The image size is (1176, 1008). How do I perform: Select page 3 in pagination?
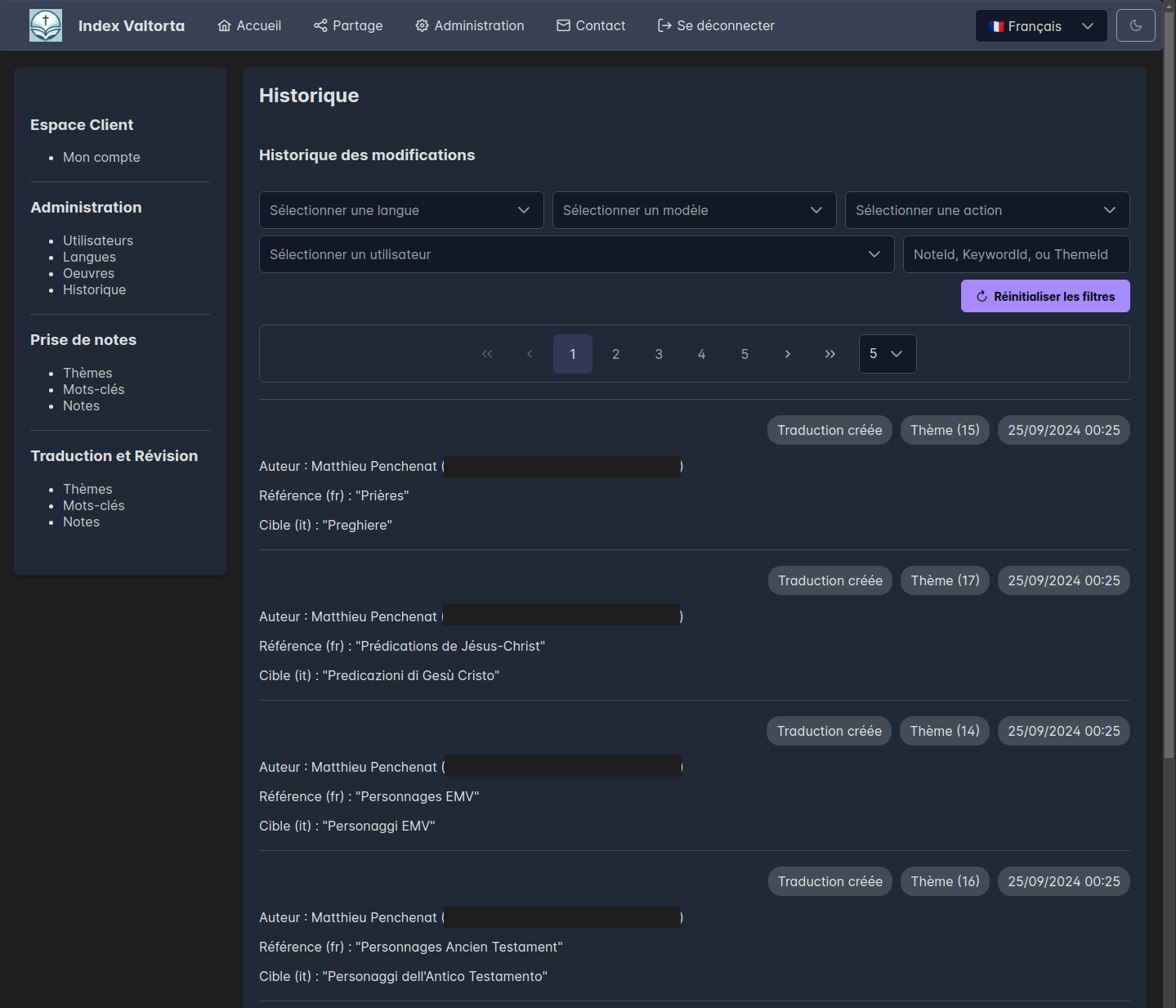click(x=659, y=354)
